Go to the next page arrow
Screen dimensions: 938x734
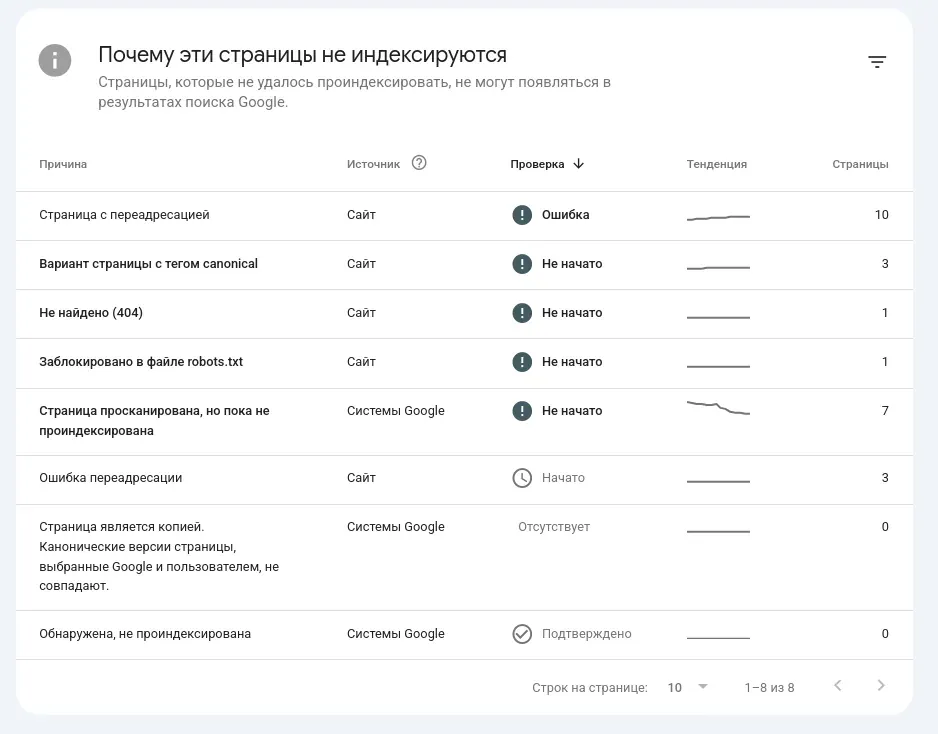pos(881,686)
